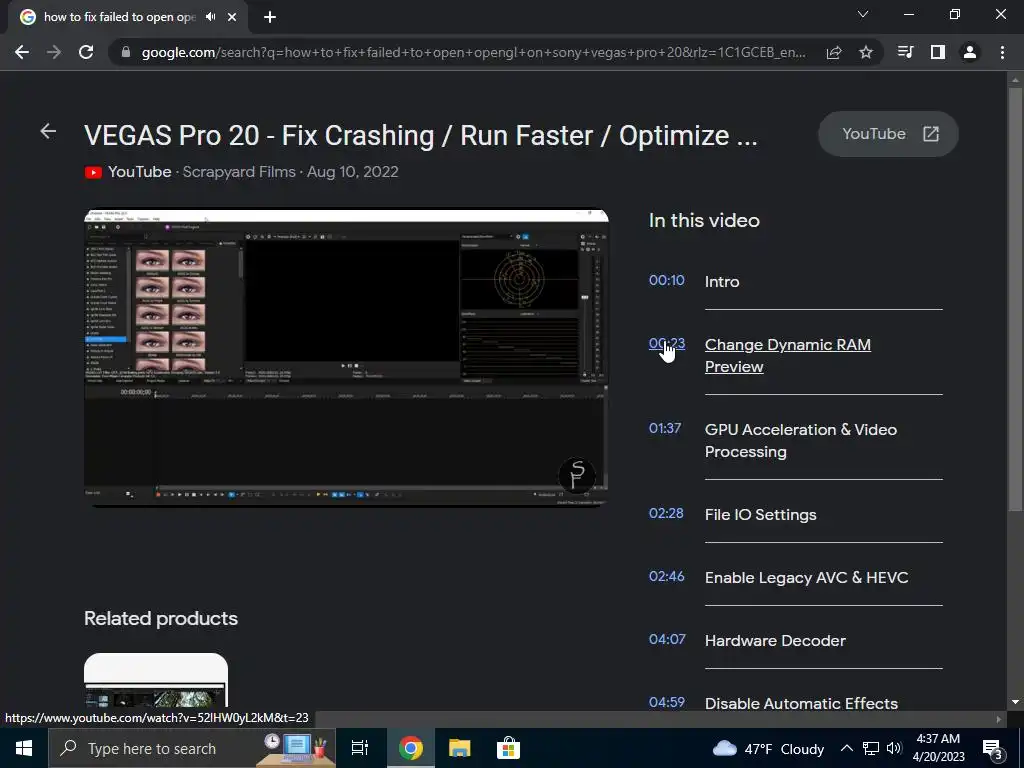The width and height of the screenshot is (1024, 768).
Task: Bookmark this page with the star icon
Action: click(866, 52)
